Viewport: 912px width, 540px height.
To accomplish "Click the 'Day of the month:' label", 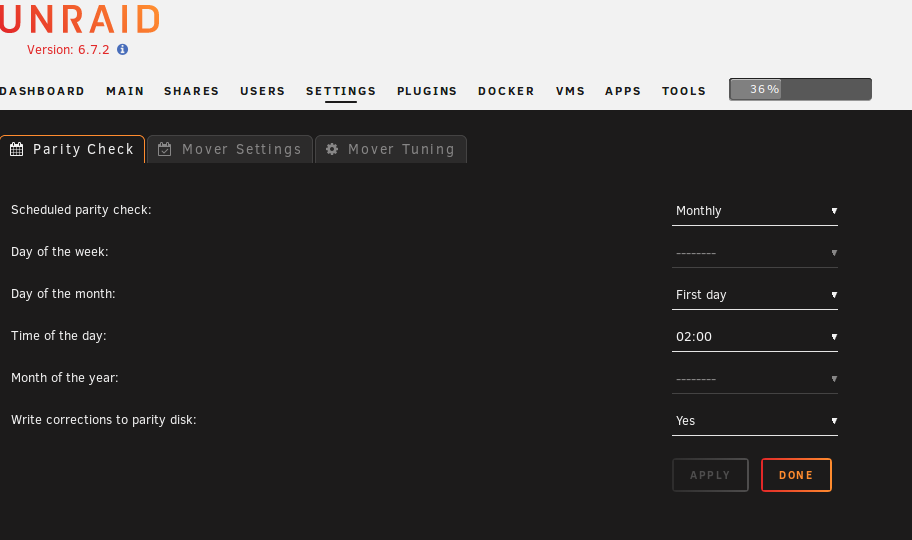I will pos(63,294).
